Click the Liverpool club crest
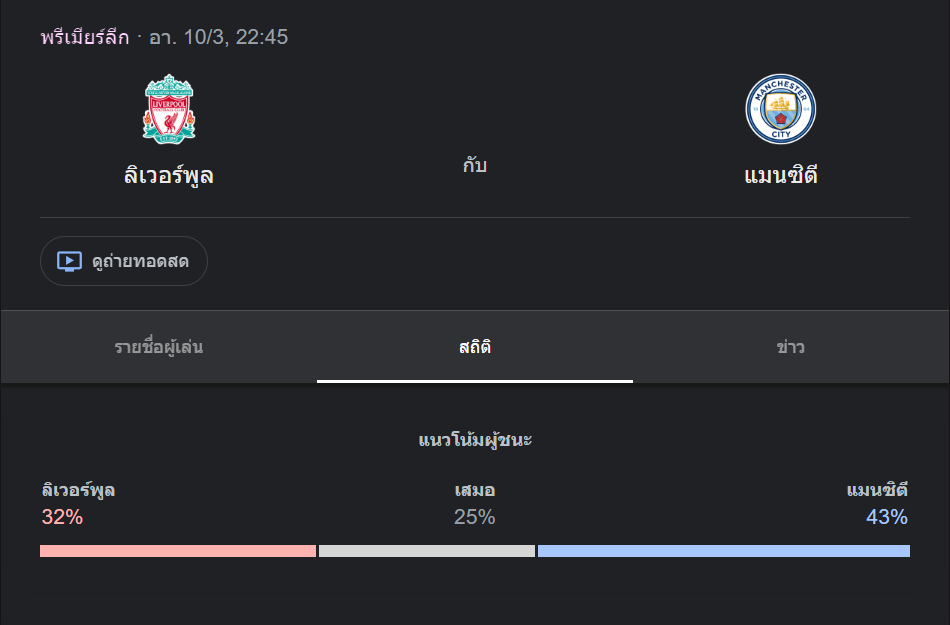 point(169,108)
